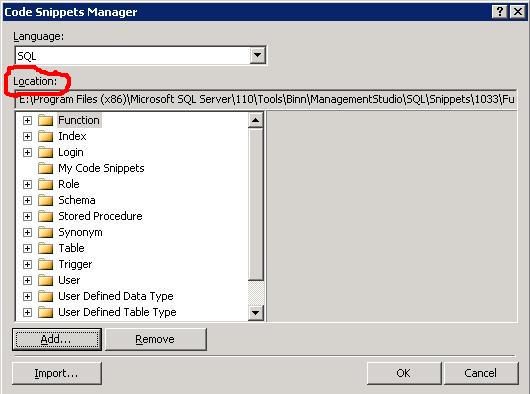Select the User tree item label
Image resolution: width=530 pixels, height=394 pixels.
pos(69,280)
